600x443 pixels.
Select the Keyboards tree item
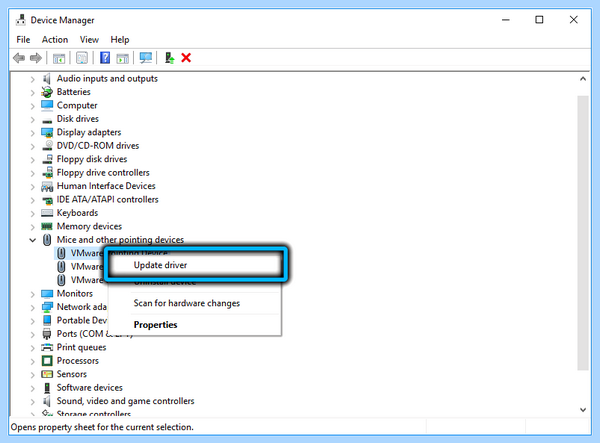tap(77, 213)
